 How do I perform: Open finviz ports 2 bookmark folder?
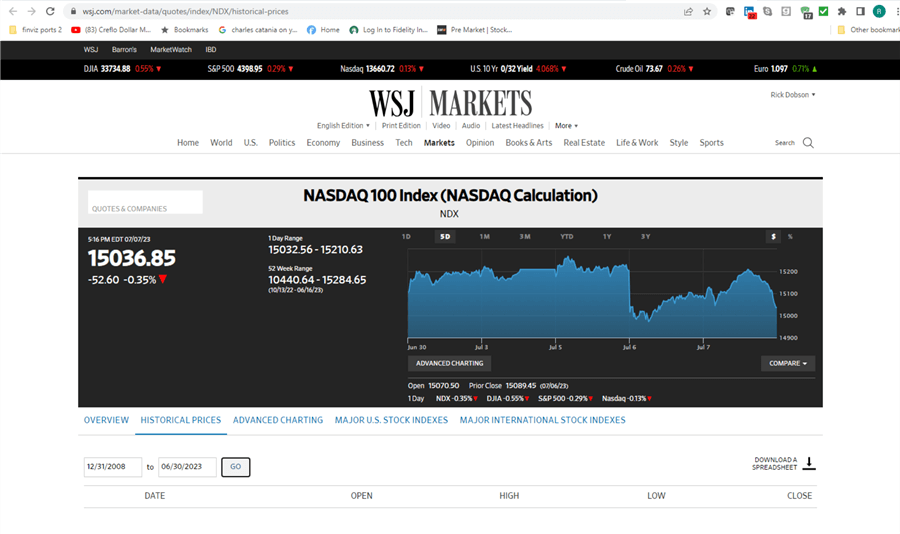[36, 29]
